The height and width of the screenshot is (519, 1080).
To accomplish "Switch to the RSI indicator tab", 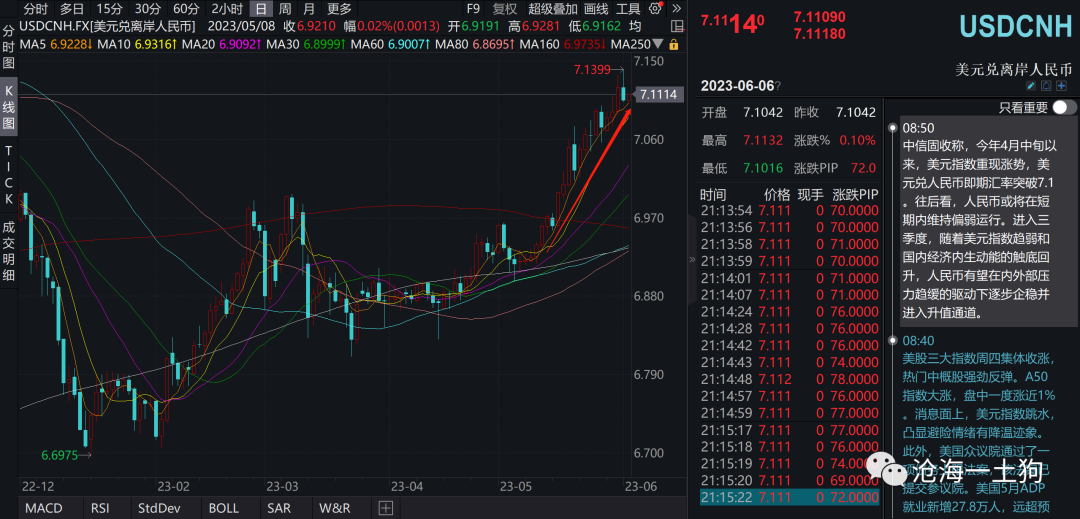I will pyautogui.click(x=100, y=509).
